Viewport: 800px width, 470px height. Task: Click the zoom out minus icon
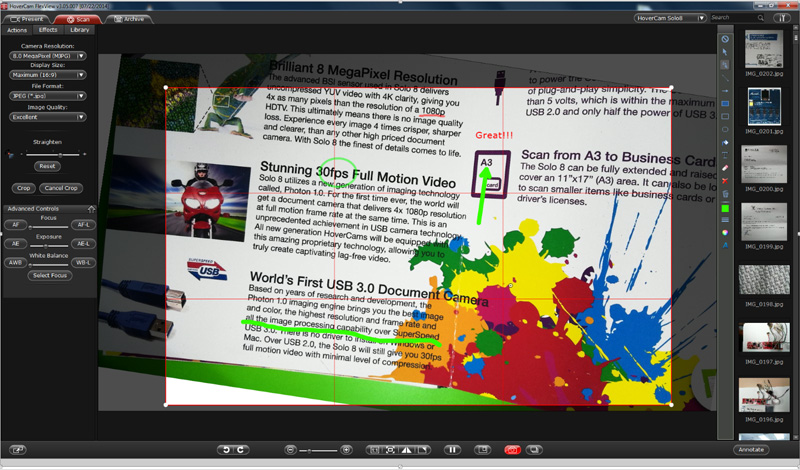pyautogui.click(x=290, y=450)
